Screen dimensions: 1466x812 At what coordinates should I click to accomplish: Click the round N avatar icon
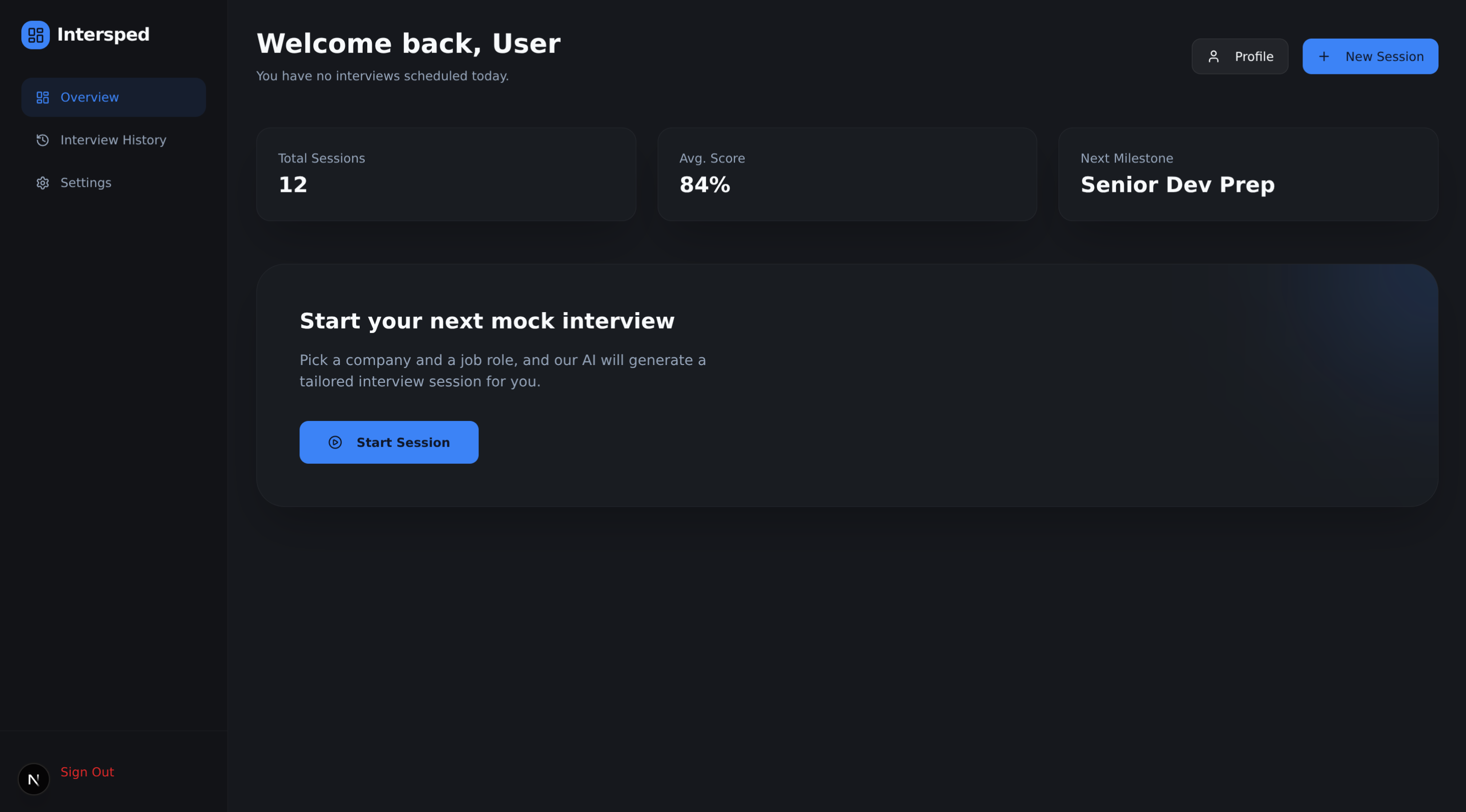pyautogui.click(x=34, y=779)
